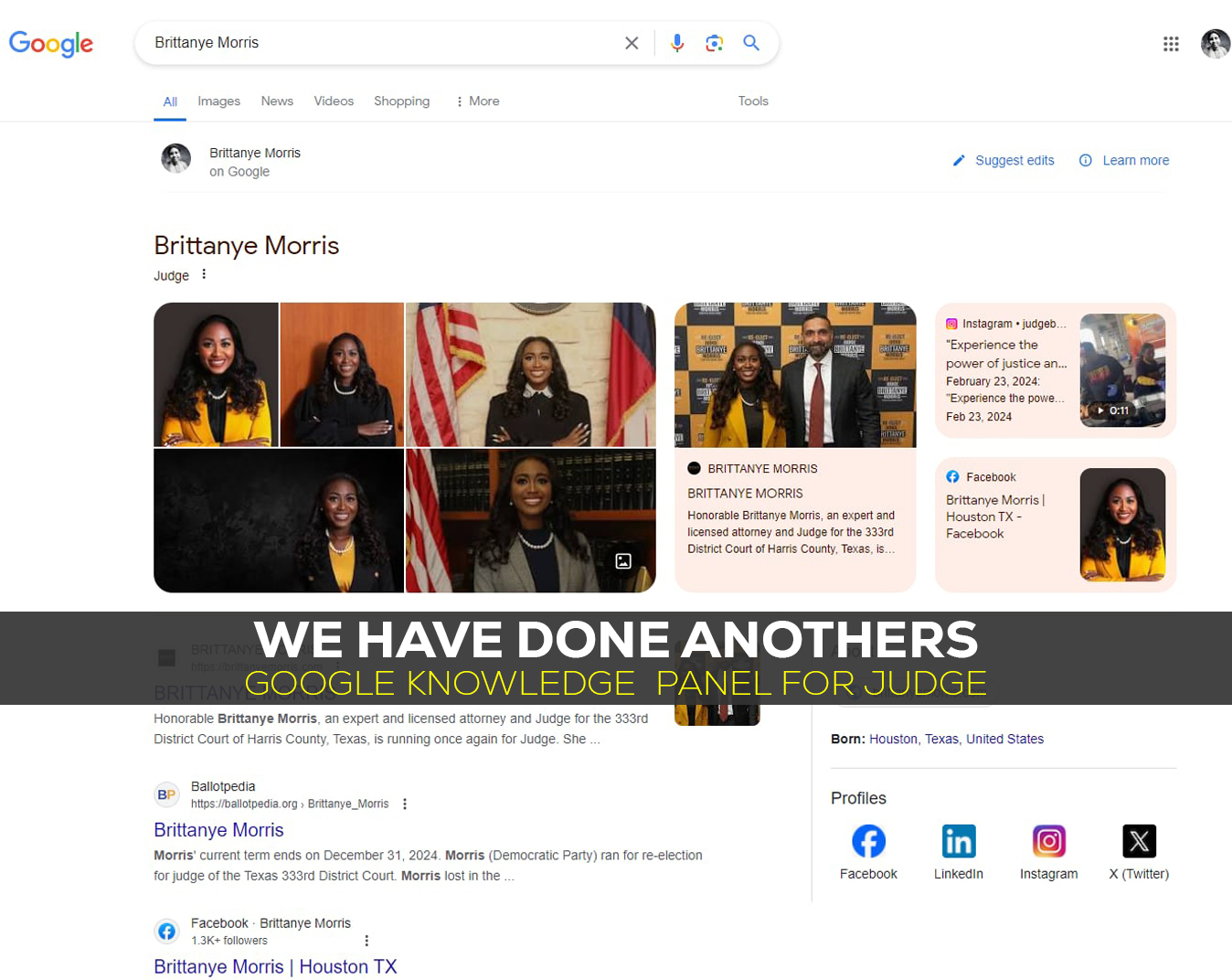Open the Facebook profile icon
This screenshot has height=980, width=1232.
(868, 841)
